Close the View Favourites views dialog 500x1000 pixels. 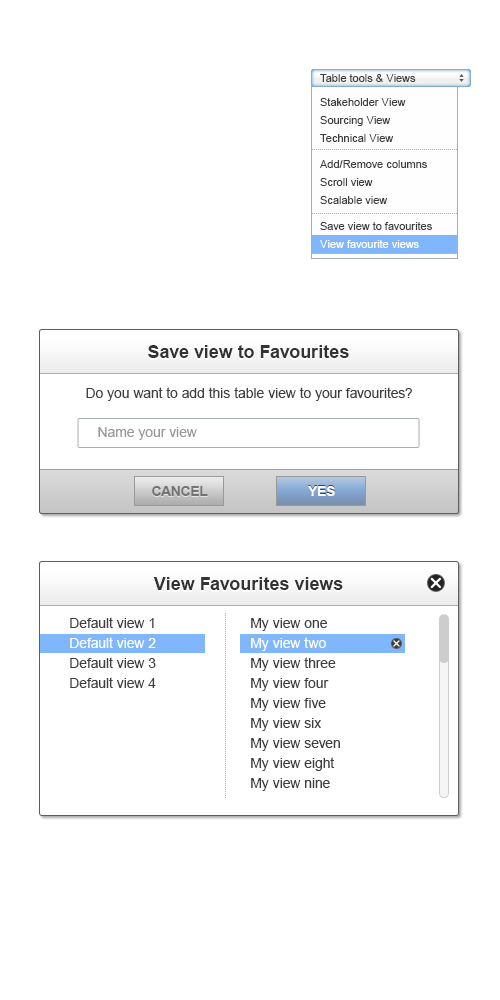point(436,583)
